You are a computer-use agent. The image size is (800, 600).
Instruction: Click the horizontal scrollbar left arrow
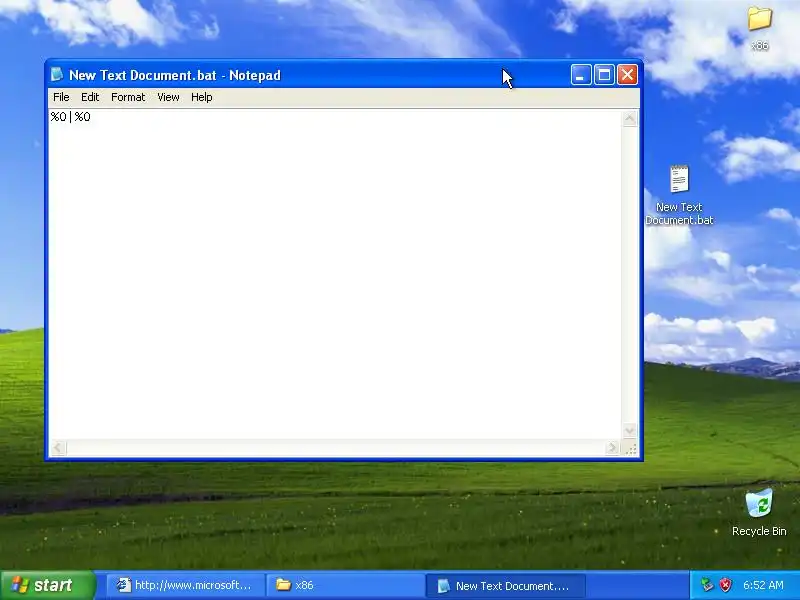click(58, 448)
